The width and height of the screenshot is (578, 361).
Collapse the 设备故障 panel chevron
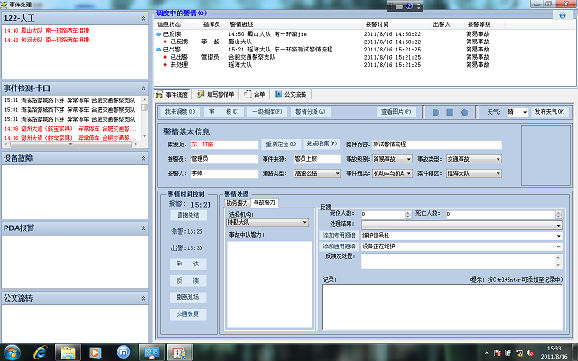pyautogui.click(x=143, y=158)
